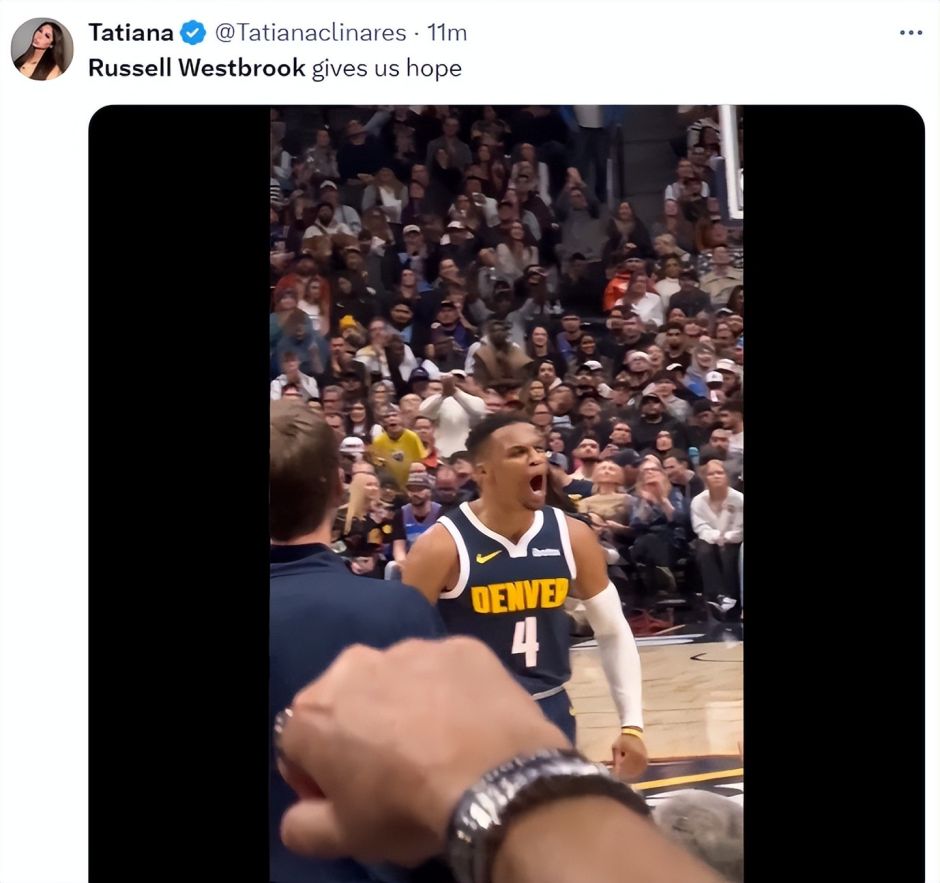Click the jersey number 4

pyautogui.click(x=525, y=641)
